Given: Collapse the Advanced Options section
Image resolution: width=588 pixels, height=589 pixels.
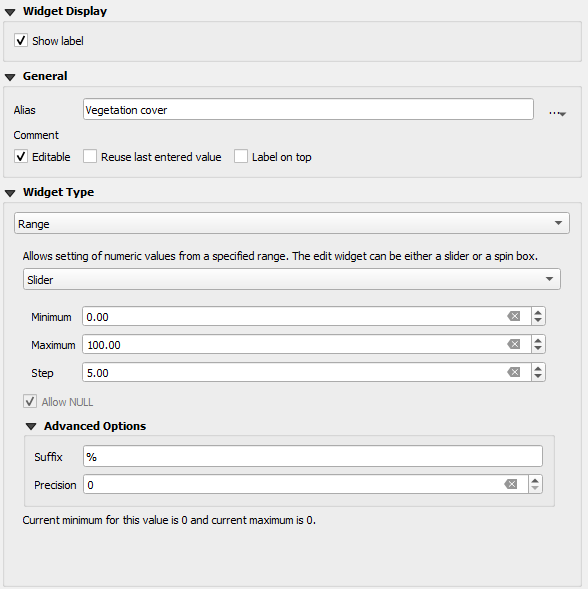Looking at the screenshot, I should (31, 426).
